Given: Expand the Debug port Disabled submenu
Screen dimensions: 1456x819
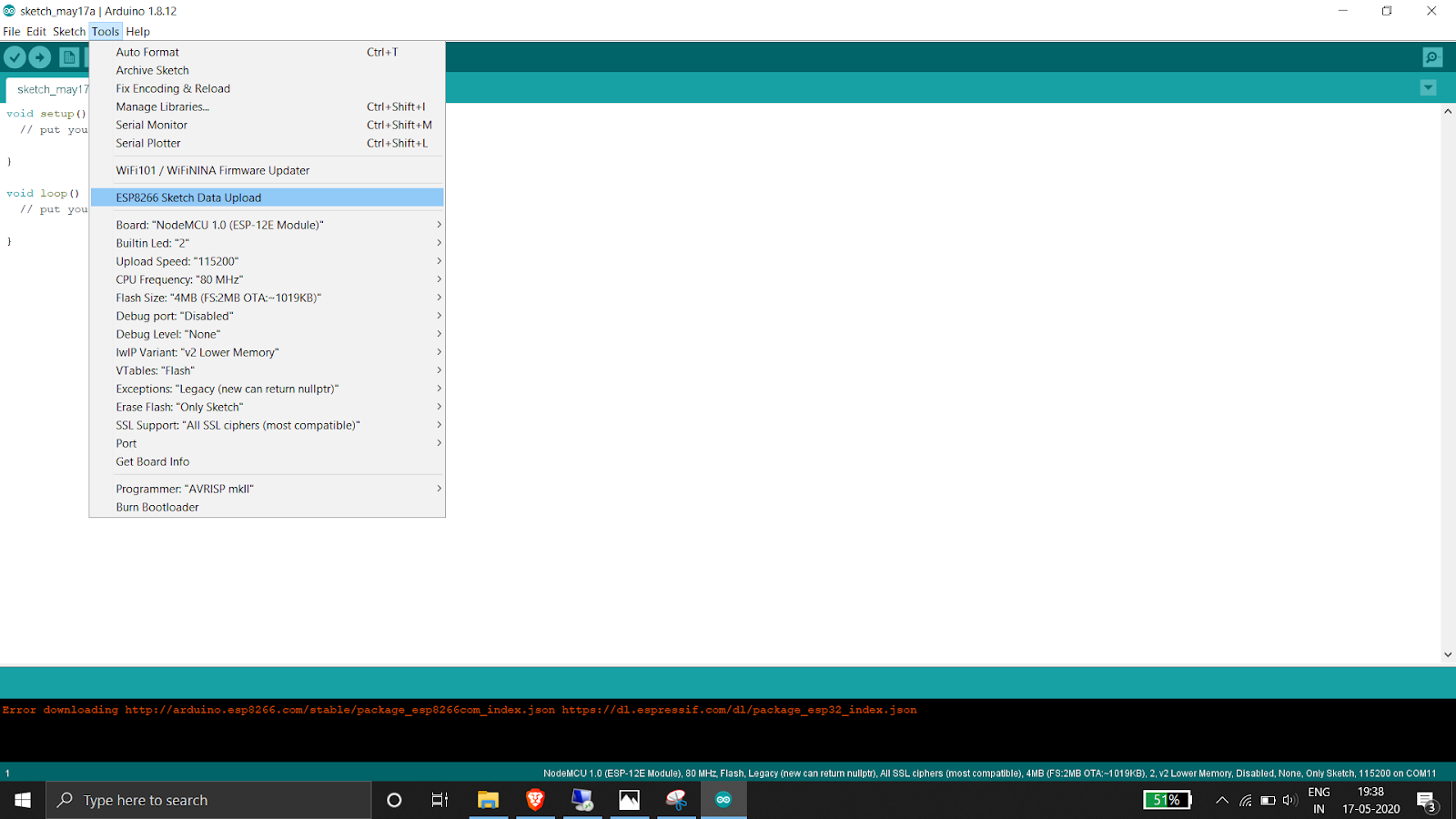Looking at the screenshot, I should click(267, 316).
